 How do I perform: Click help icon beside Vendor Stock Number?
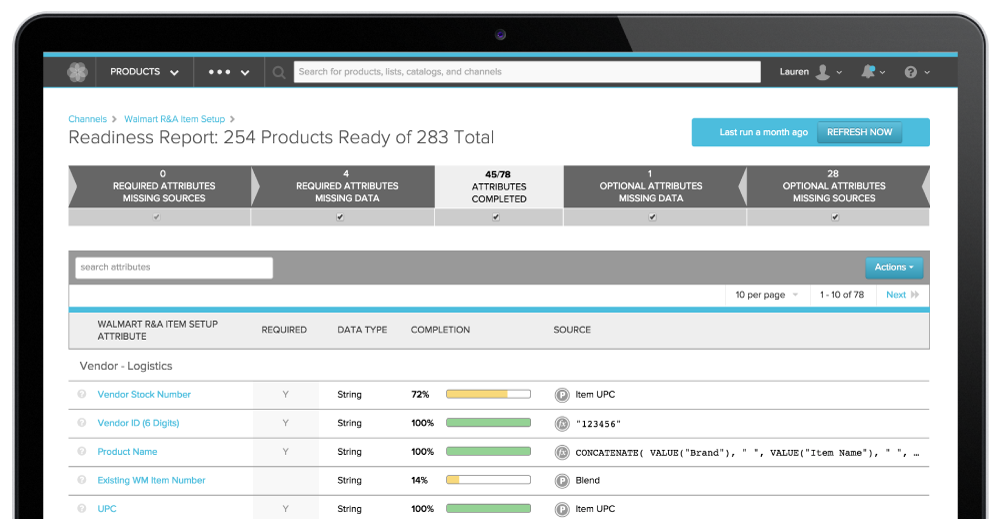point(82,395)
